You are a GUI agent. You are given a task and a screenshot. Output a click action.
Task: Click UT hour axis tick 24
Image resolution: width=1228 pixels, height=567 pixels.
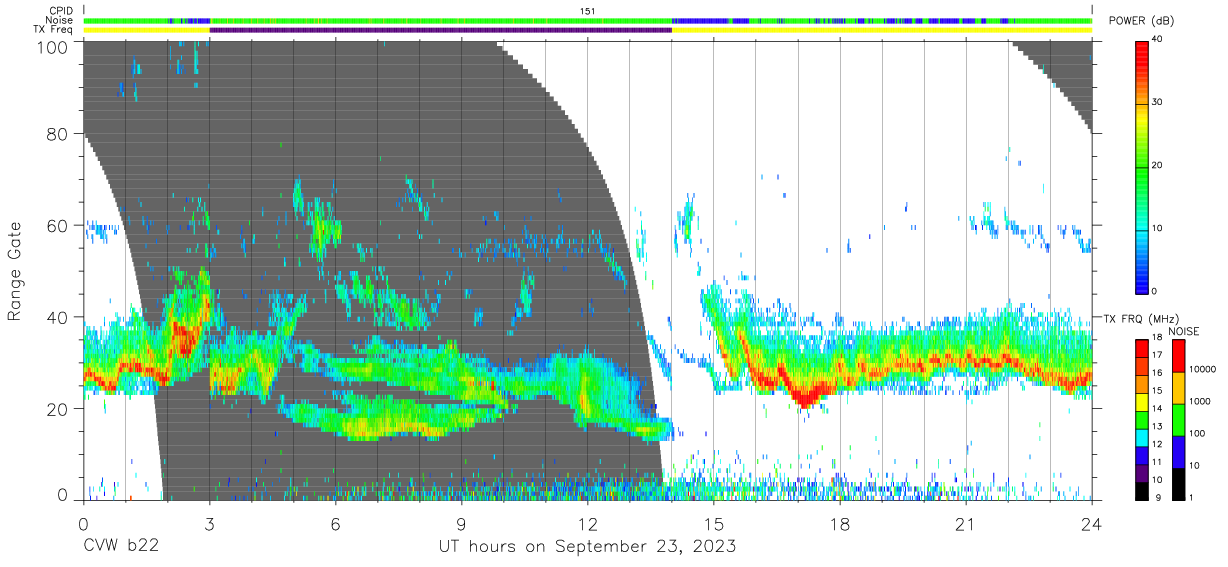[1091, 524]
